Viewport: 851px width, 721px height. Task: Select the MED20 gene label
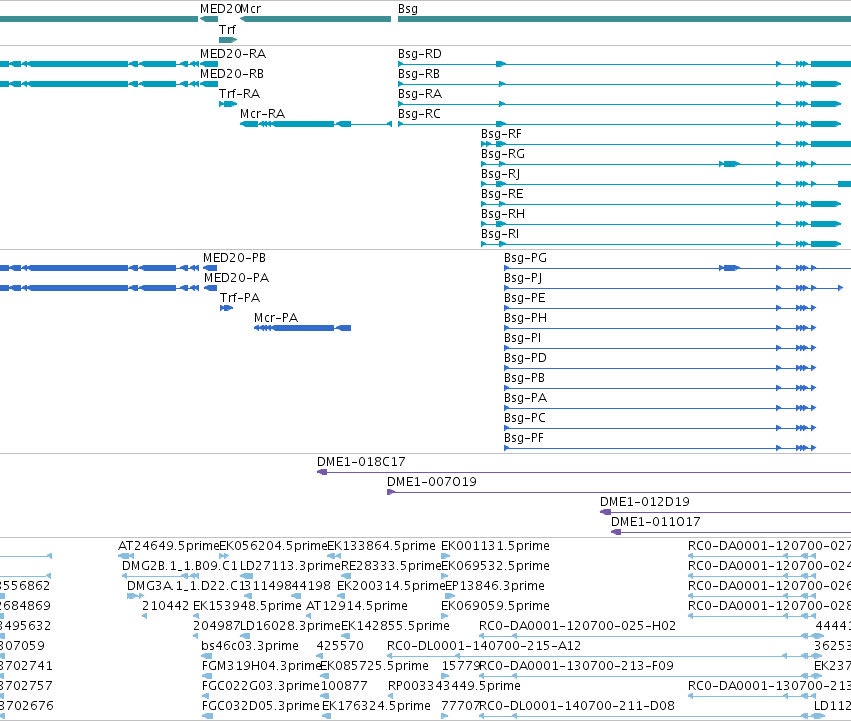(x=220, y=9)
